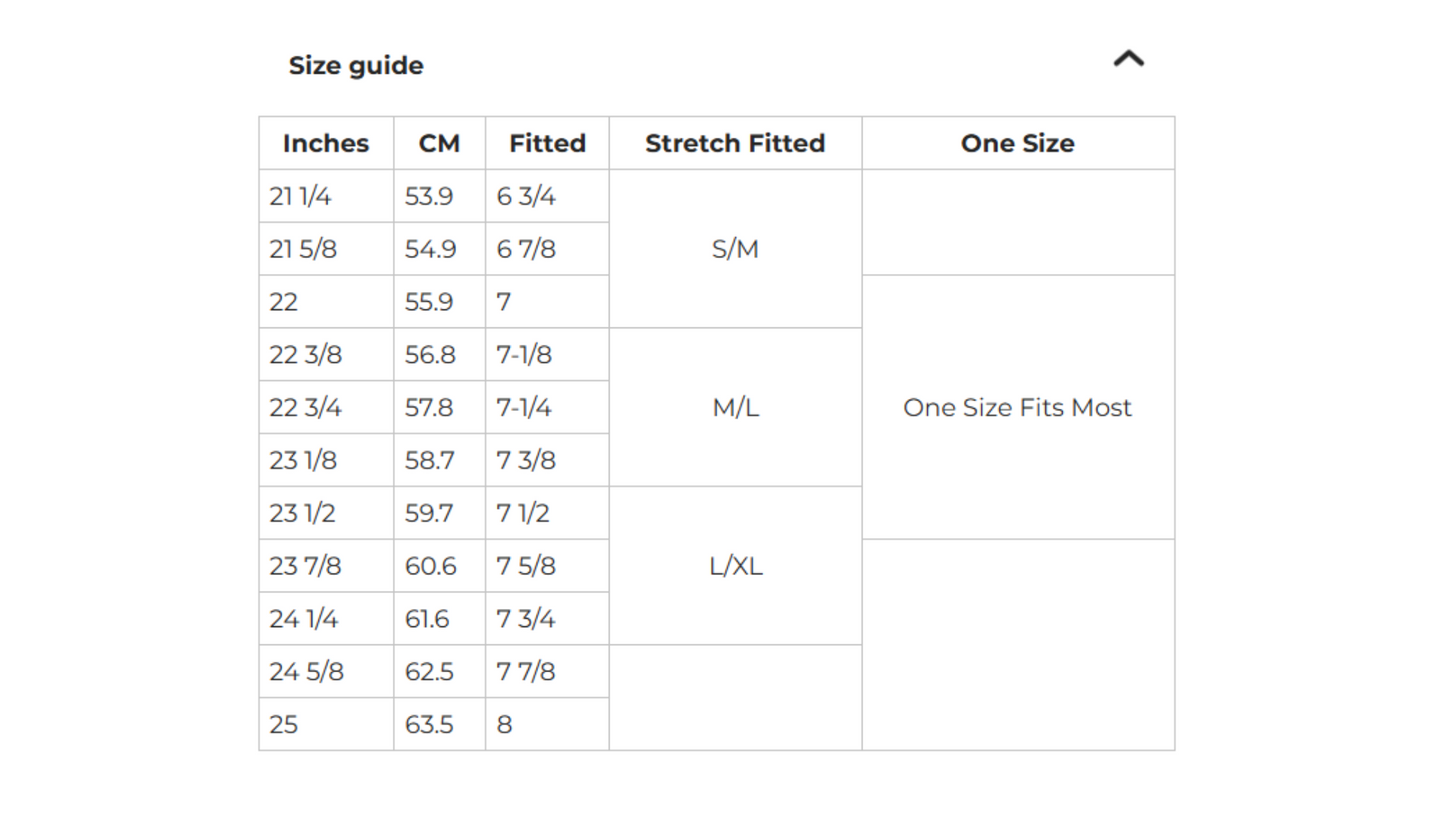Screen dimensions: 1445x813
Task: Click the 6 7/8 fitted size cell
Action: click(526, 250)
